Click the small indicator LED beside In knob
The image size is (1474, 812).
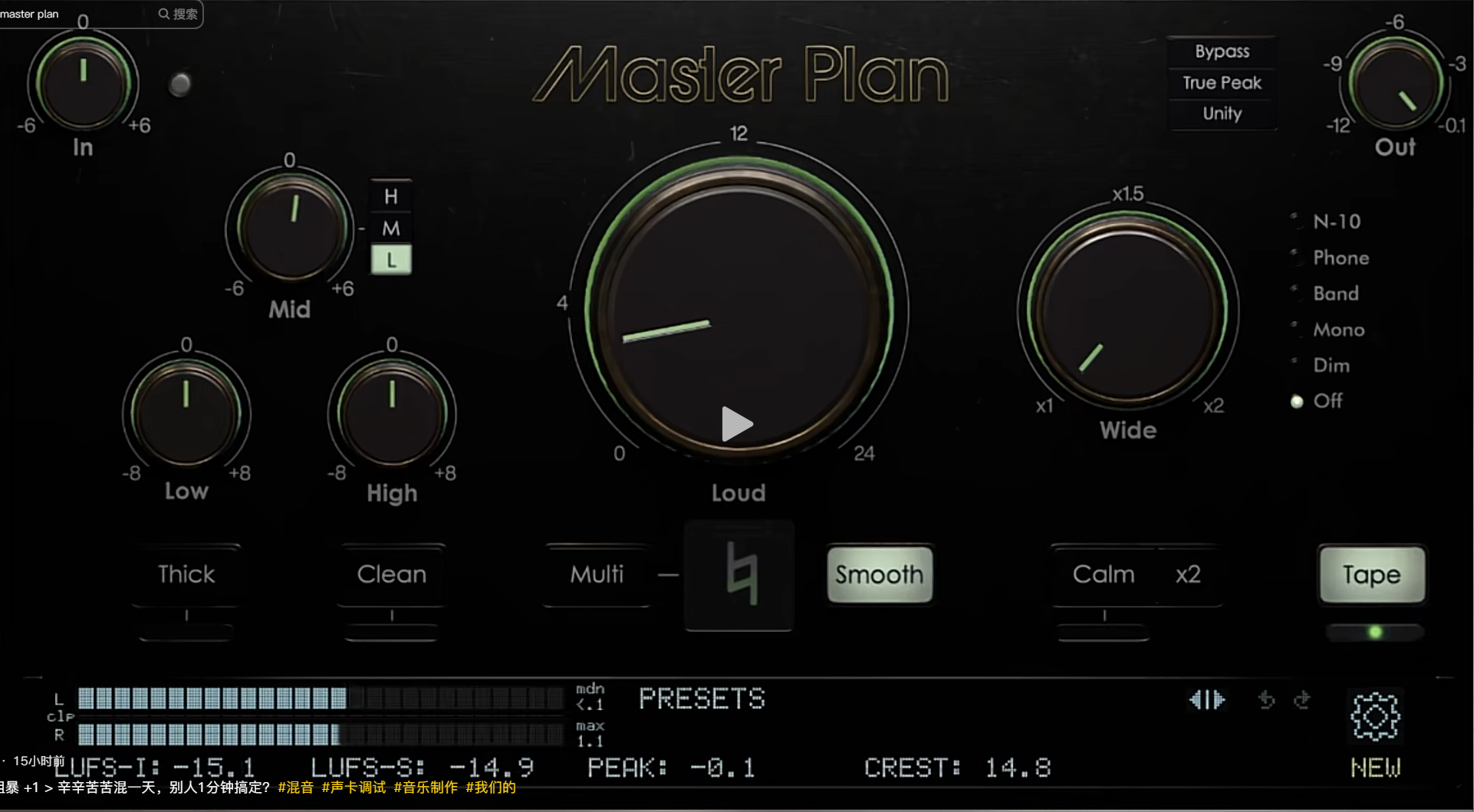point(180,84)
